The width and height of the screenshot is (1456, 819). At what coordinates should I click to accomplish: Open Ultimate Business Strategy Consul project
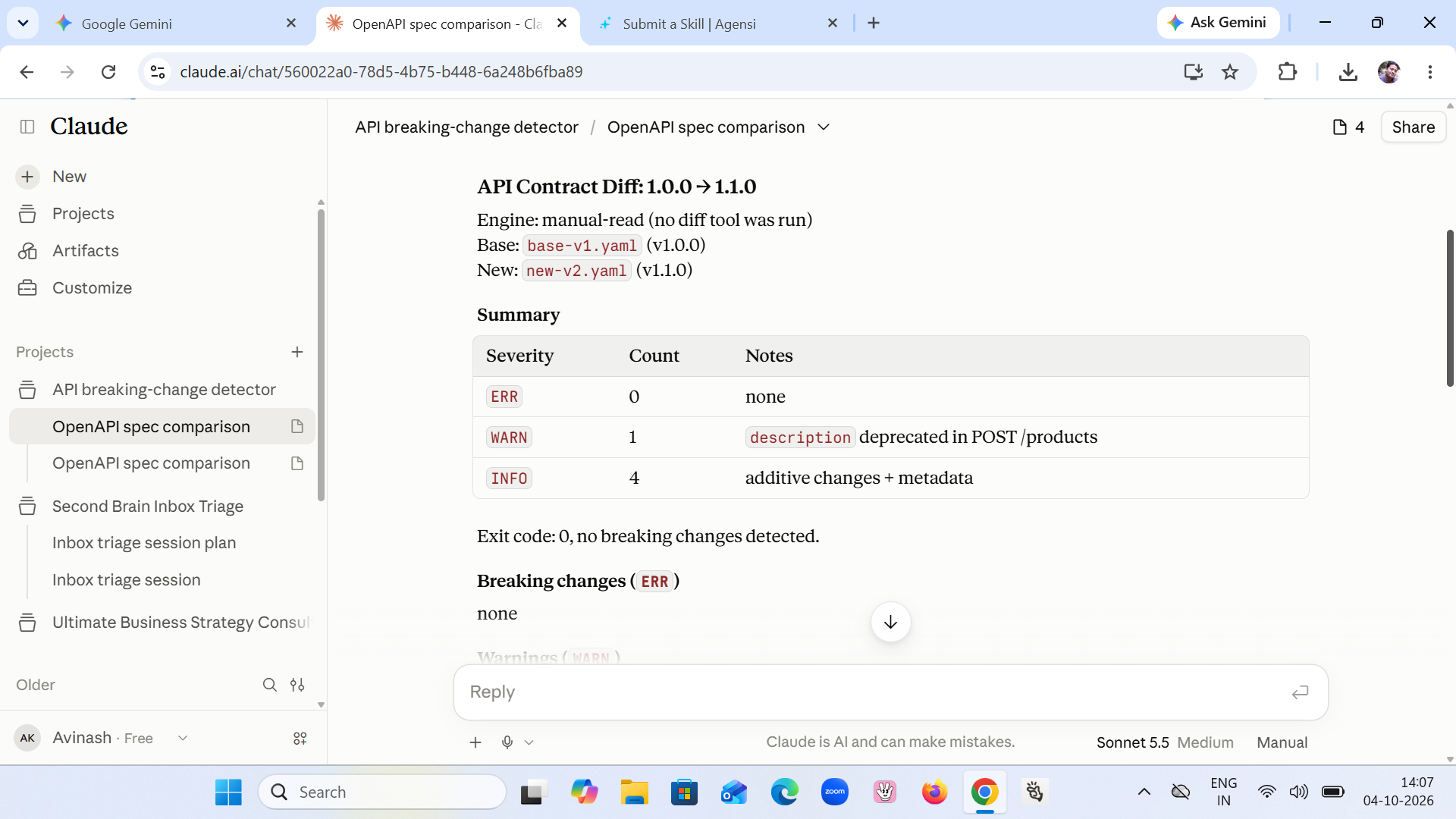[x=180, y=623]
